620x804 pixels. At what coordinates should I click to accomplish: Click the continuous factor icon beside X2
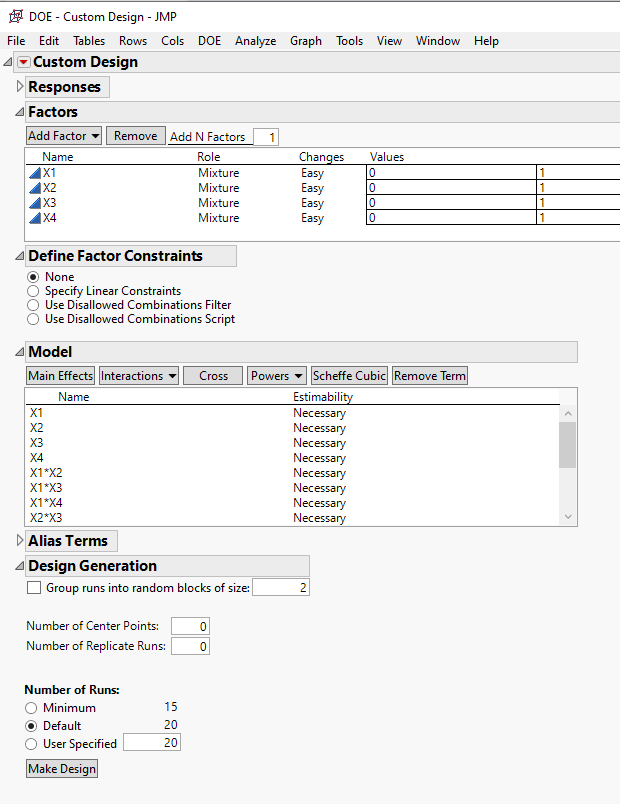(37, 187)
